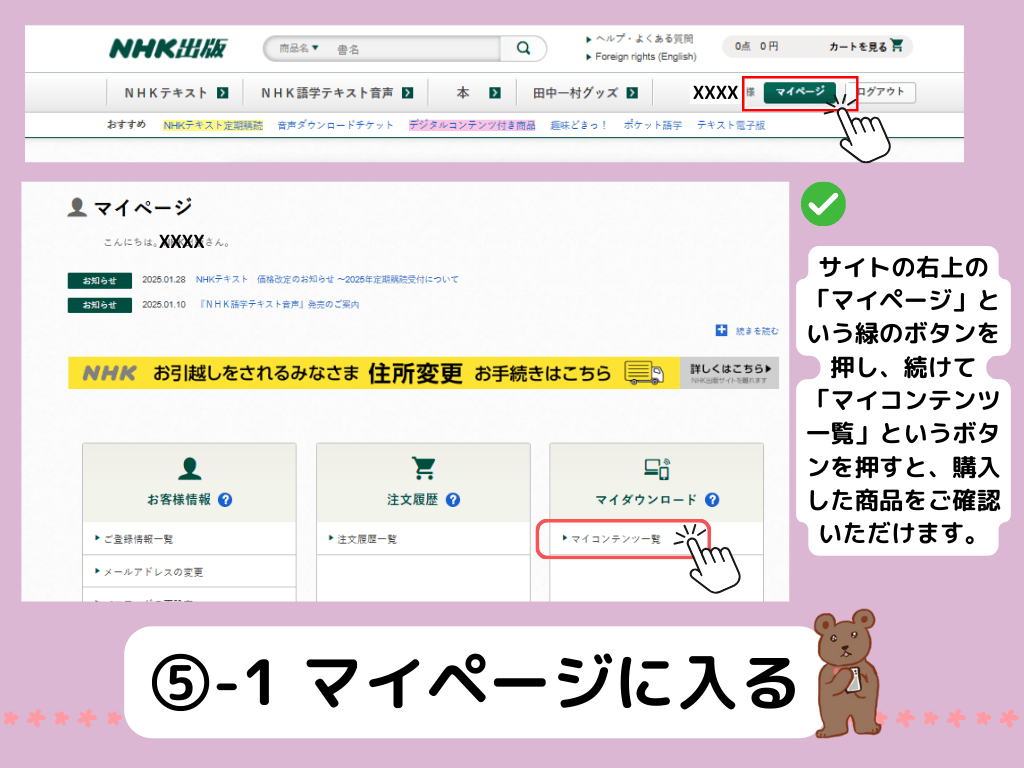Screen dimensions: 1024x768
Task: Click お知らせ badge dated 2025.01.28
Action: (100, 281)
